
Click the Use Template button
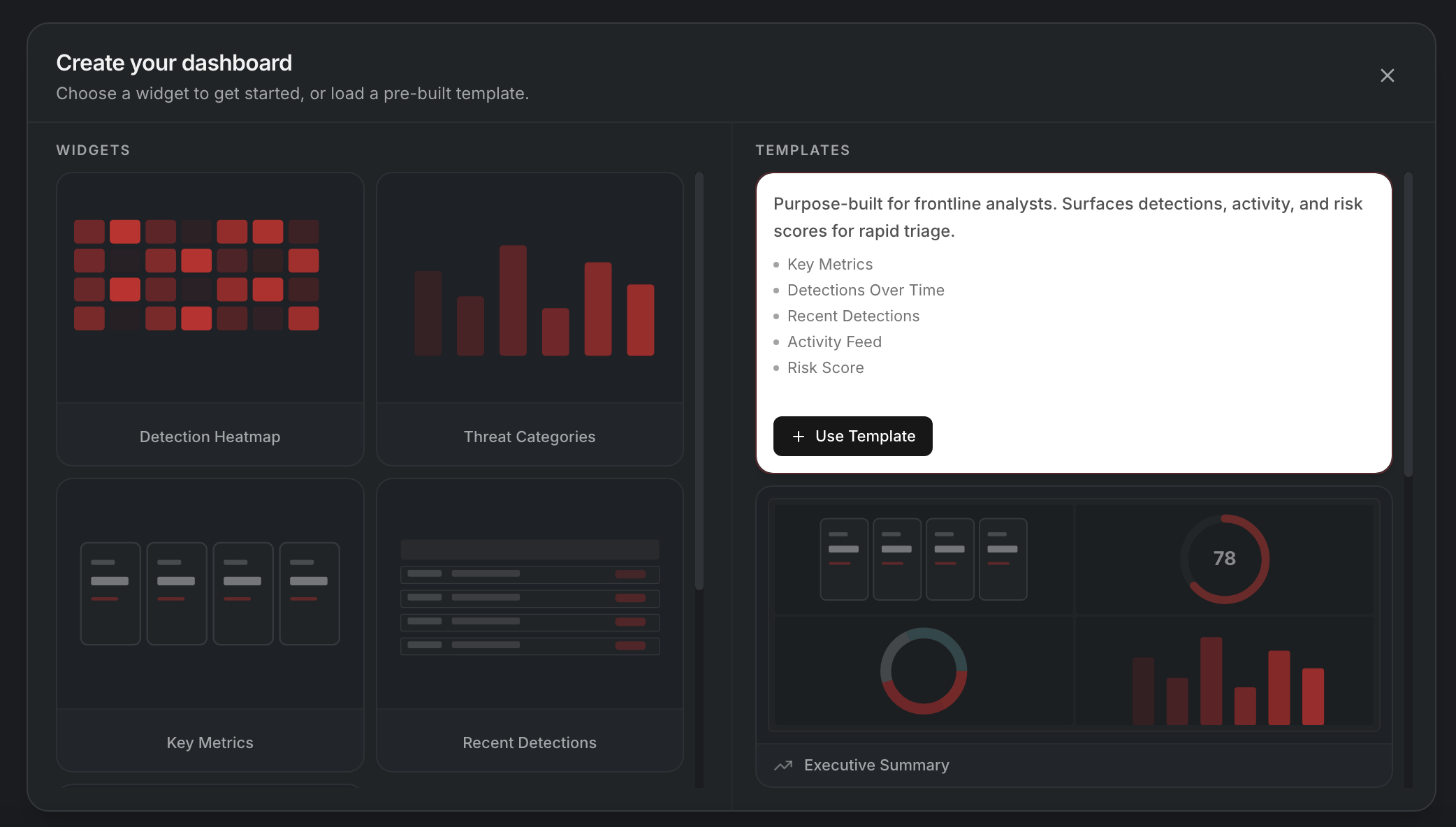click(852, 437)
